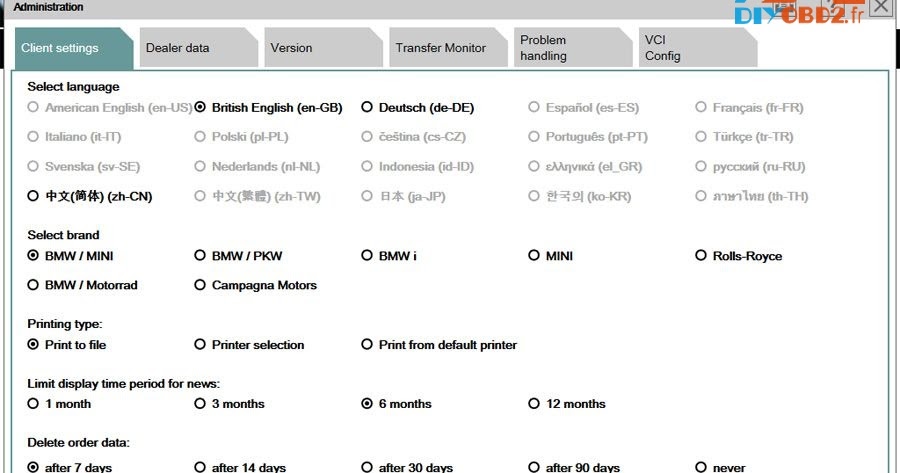The image size is (900, 473).
Task: Pick the Rolls-Royce brand
Action: [739, 255]
